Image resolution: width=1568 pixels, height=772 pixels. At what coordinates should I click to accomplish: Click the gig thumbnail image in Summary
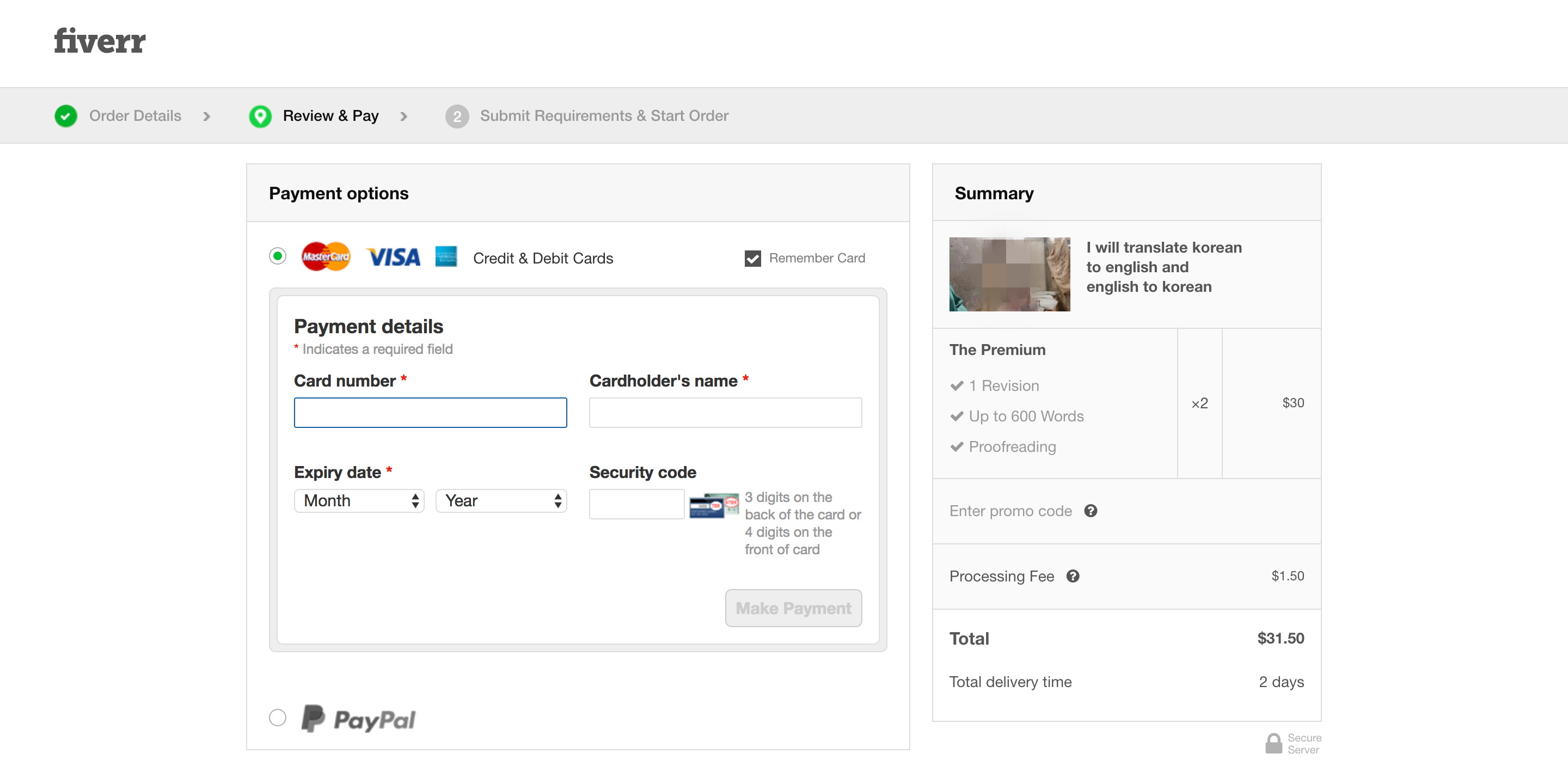(x=1010, y=274)
